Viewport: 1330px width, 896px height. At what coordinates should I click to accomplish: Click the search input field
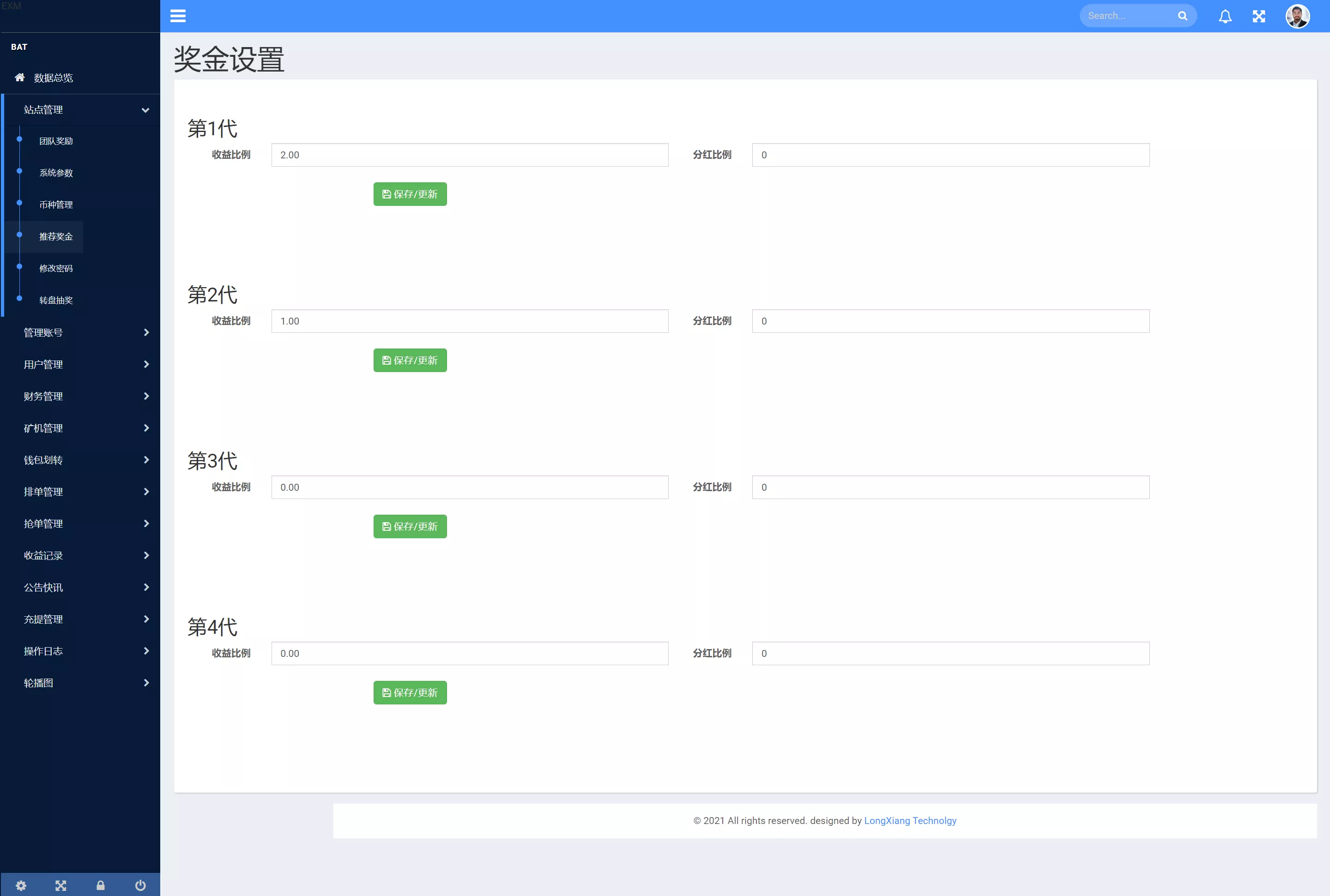click(1128, 16)
